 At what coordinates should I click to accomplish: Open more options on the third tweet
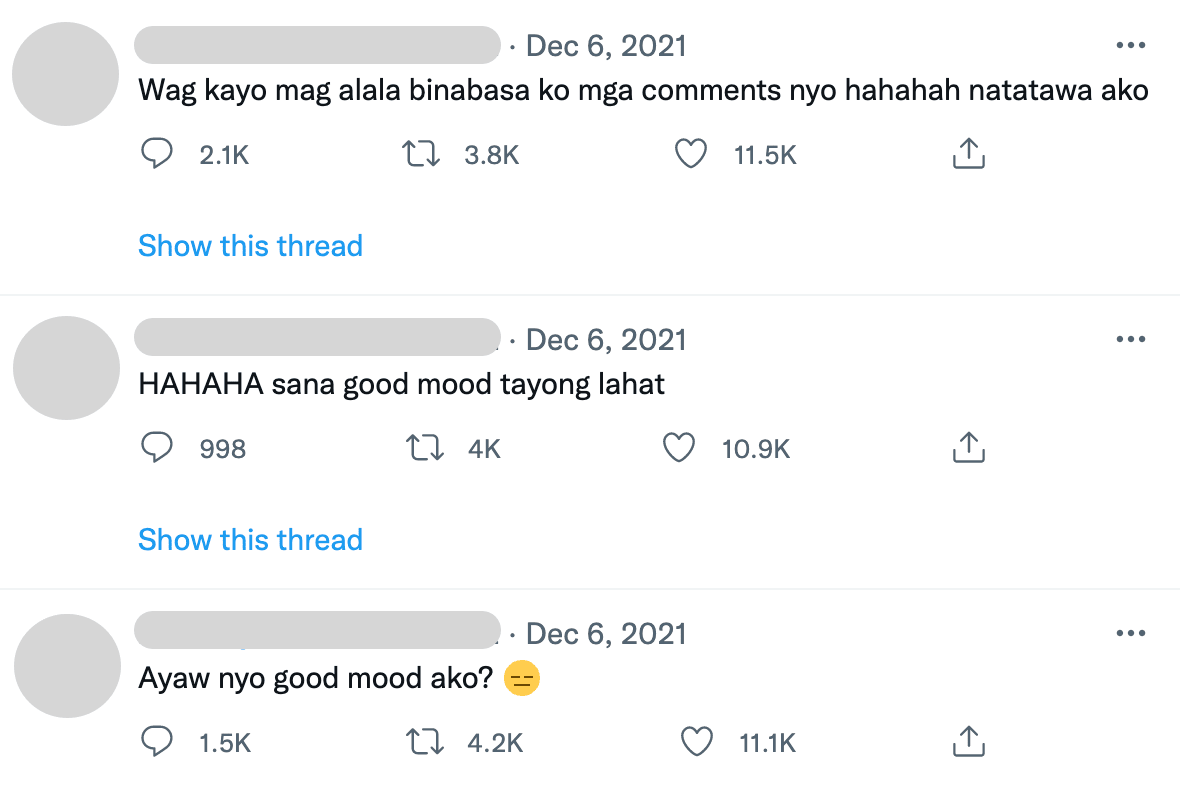pyautogui.click(x=1130, y=633)
